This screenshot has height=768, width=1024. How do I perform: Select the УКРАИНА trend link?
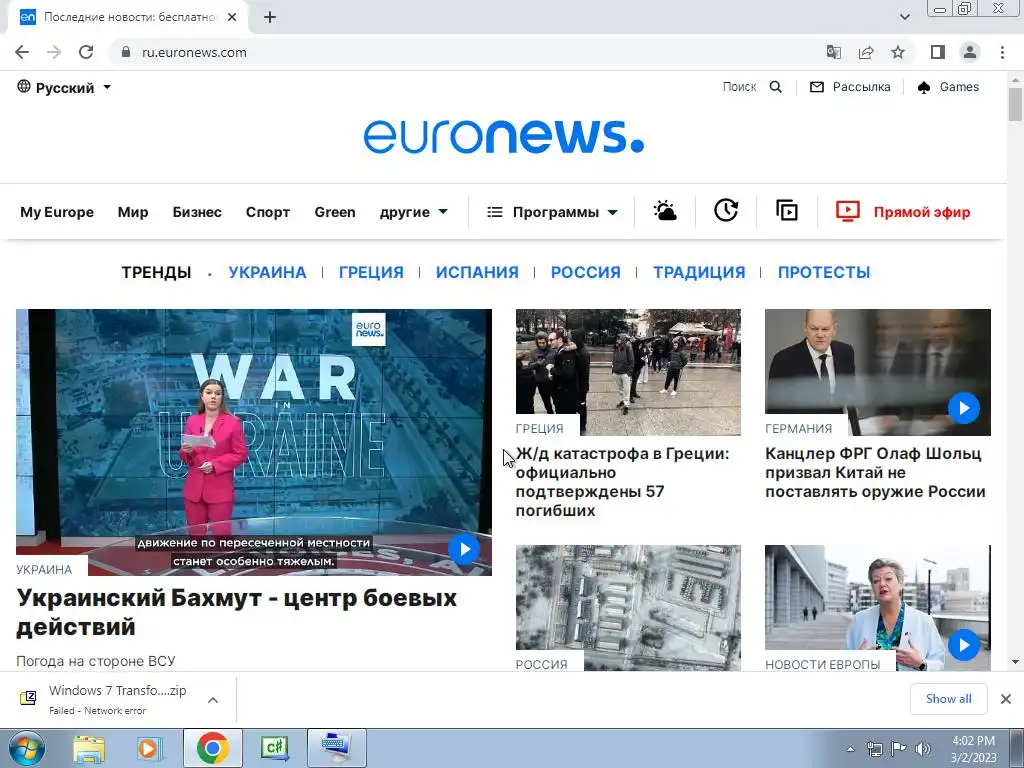pyautogui.click(x=267, y=272)
